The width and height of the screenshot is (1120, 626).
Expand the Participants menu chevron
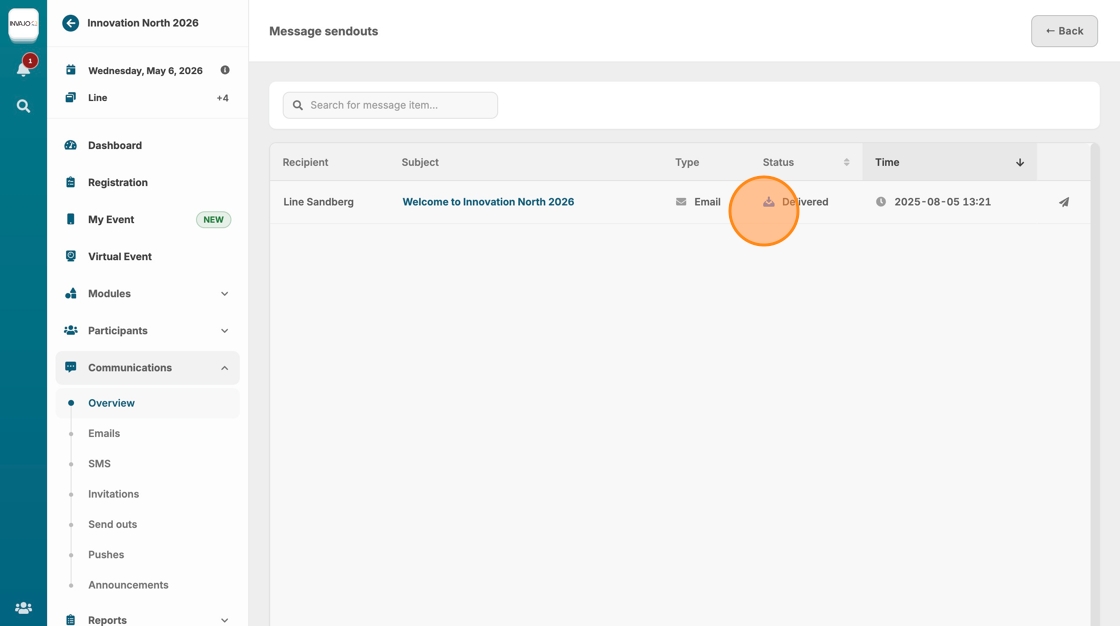point(224,331)
